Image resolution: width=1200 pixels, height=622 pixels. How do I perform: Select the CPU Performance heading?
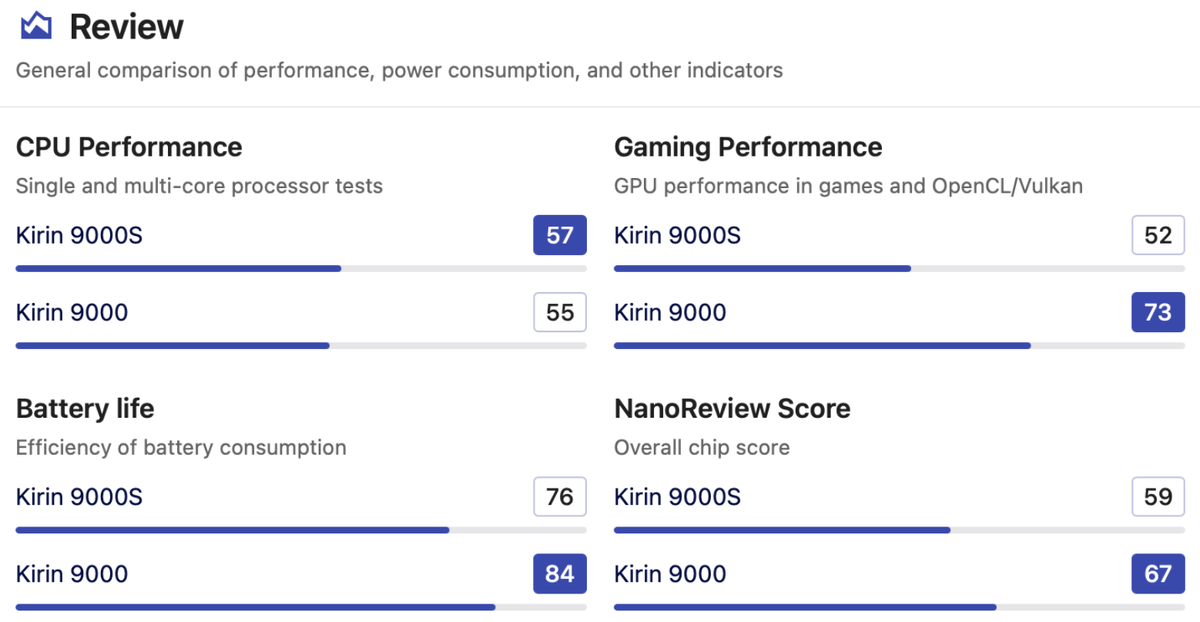pos(129,147)
